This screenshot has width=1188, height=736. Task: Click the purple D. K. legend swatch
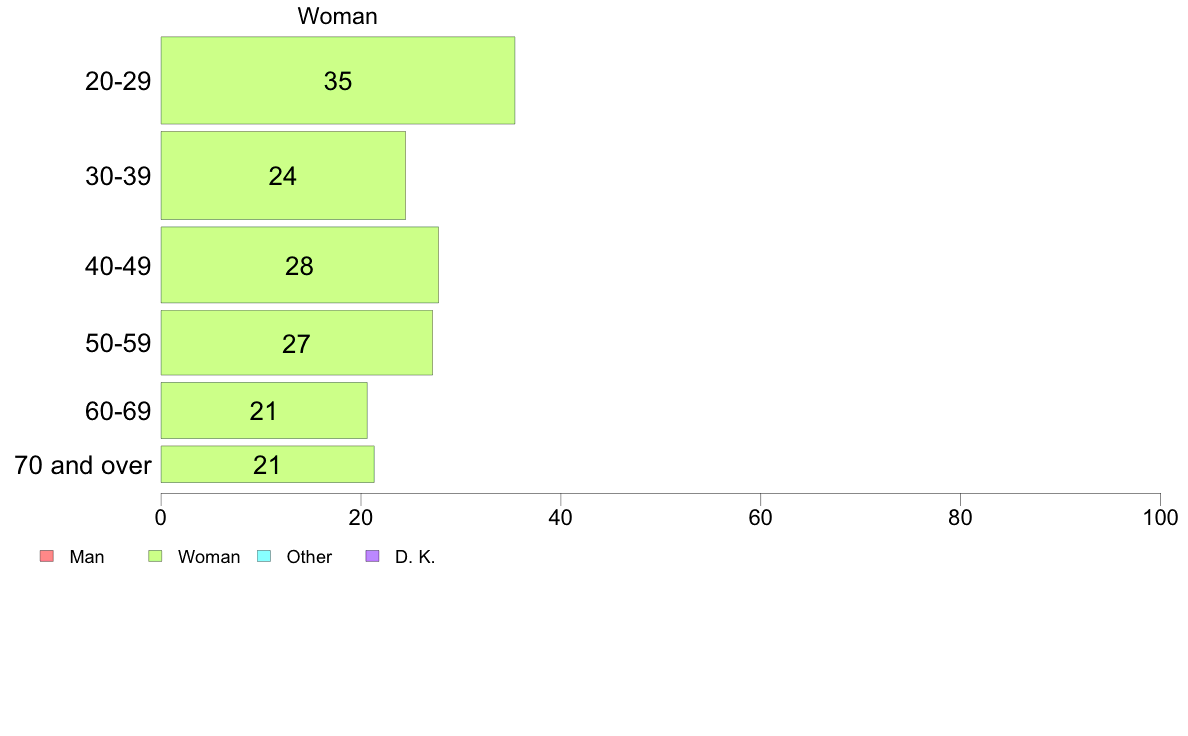[x=372, y=556]
